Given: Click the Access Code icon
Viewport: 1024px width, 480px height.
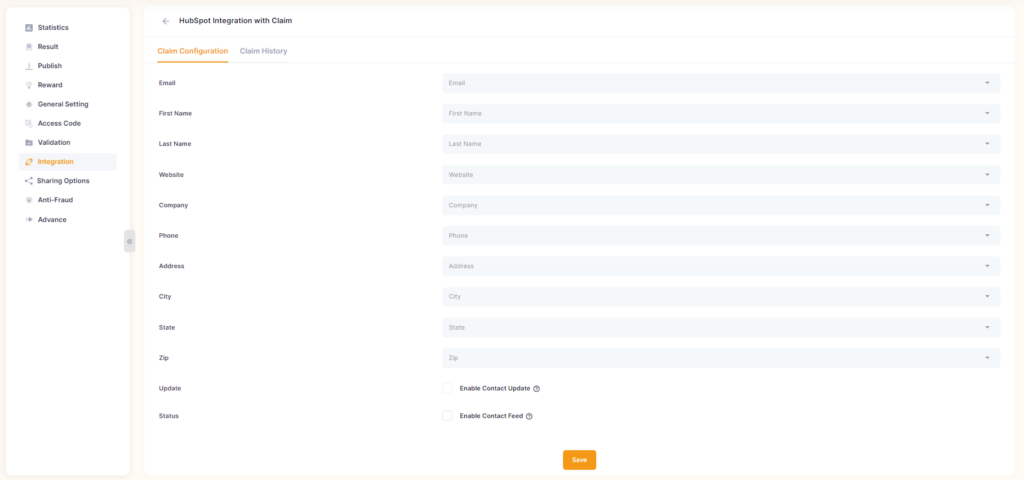Looking at the screenshot, I should pyautogui.click(x=29, y=123).
